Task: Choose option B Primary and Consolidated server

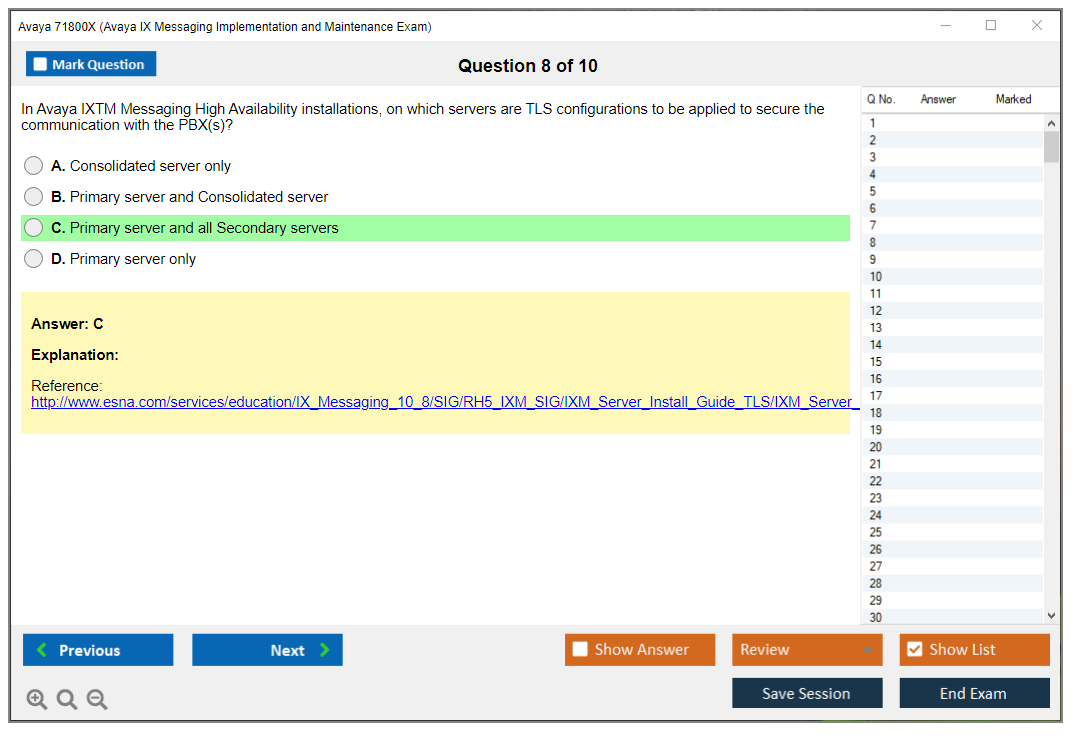Action: [x=34, y=197]
